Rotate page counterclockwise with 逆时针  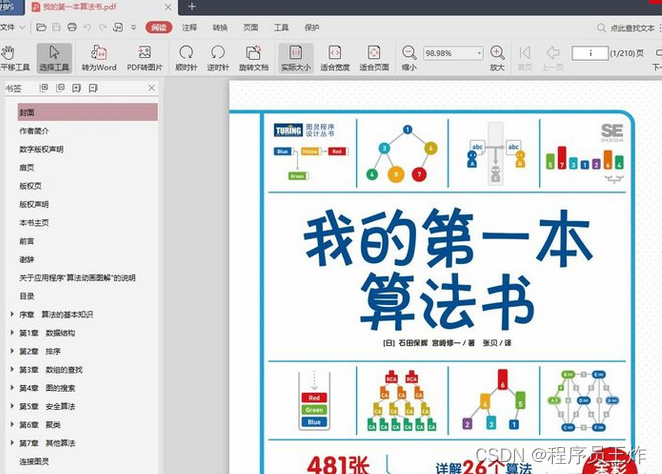point(218,58)
